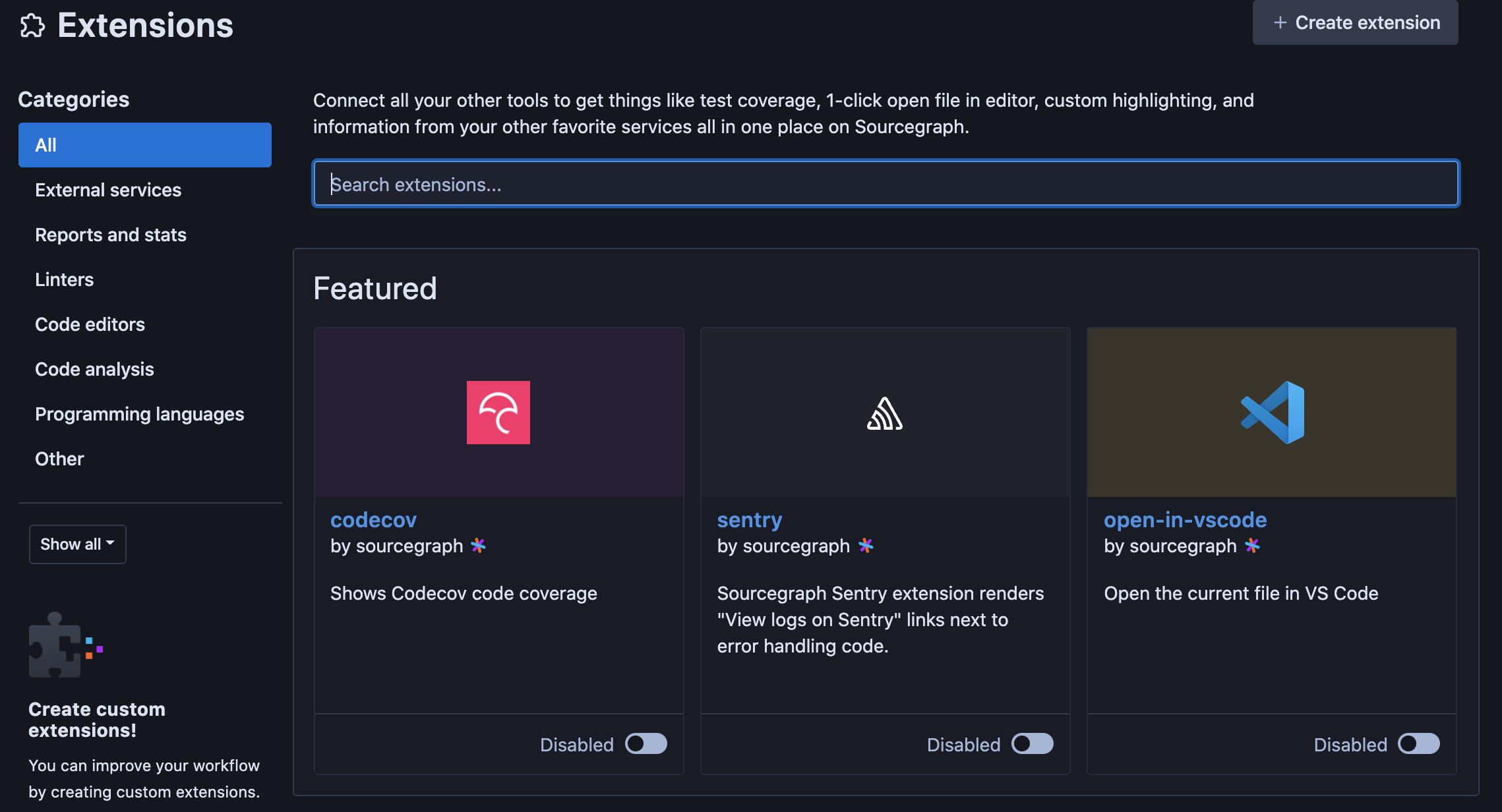Click the open-in-vscode card banner image

(x=1272, y=413)
